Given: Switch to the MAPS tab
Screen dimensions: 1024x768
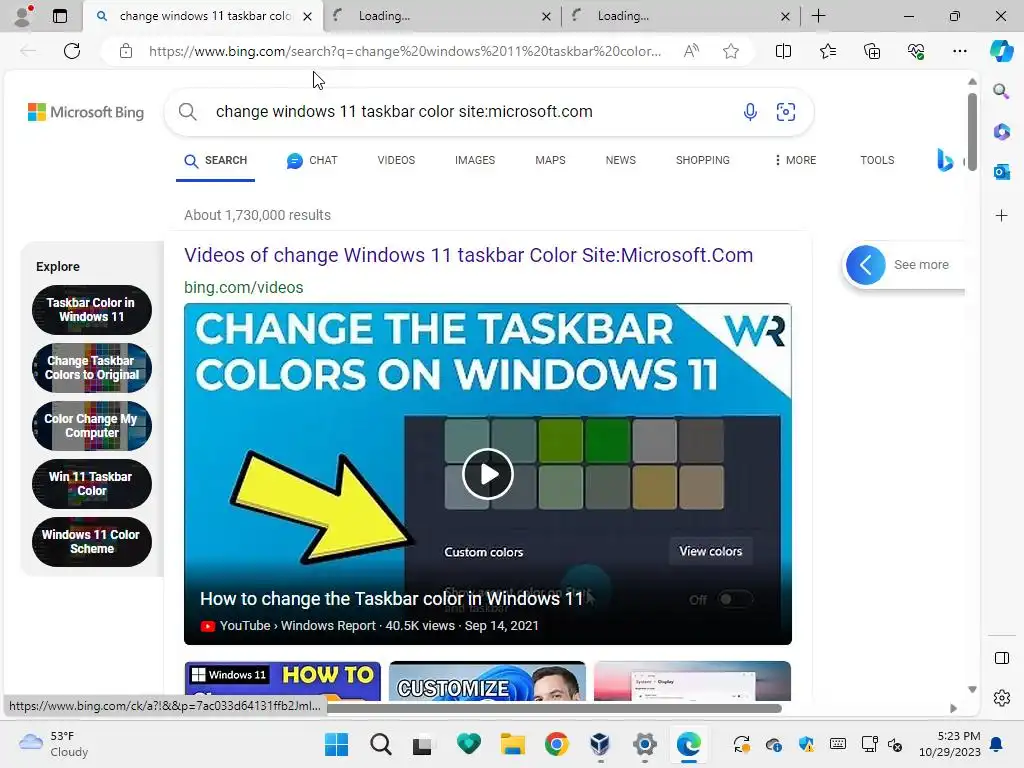Looking at the screenshot, I should point(550,161).
